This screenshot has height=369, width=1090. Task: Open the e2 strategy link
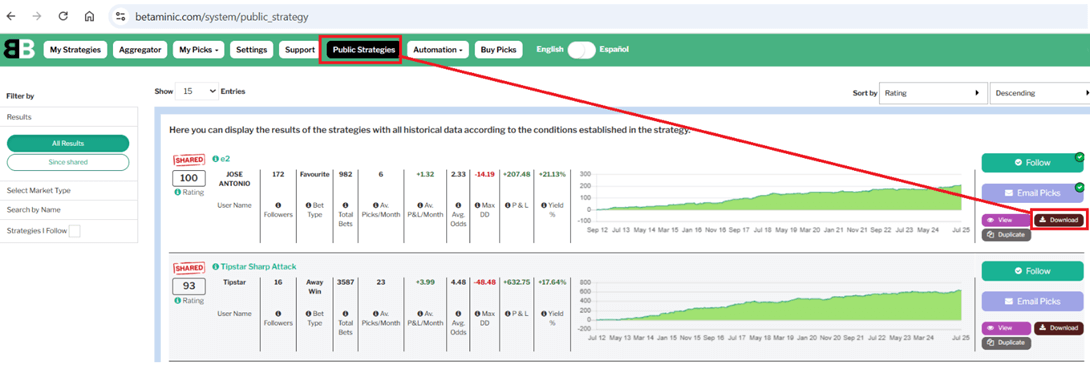click(225, 159)
